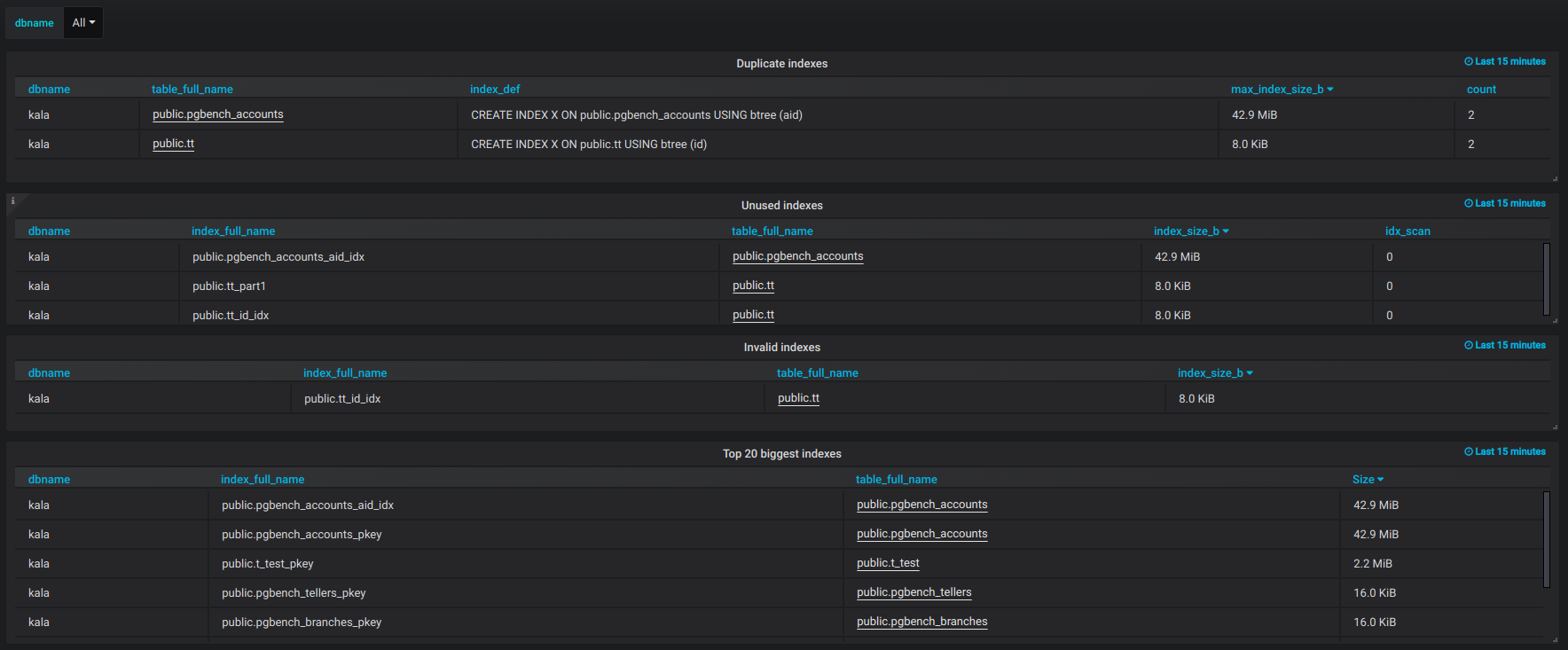Click sort arrow beside index_size_b in Invalid indexes

pyautogui.click(x=1250, y=373)
